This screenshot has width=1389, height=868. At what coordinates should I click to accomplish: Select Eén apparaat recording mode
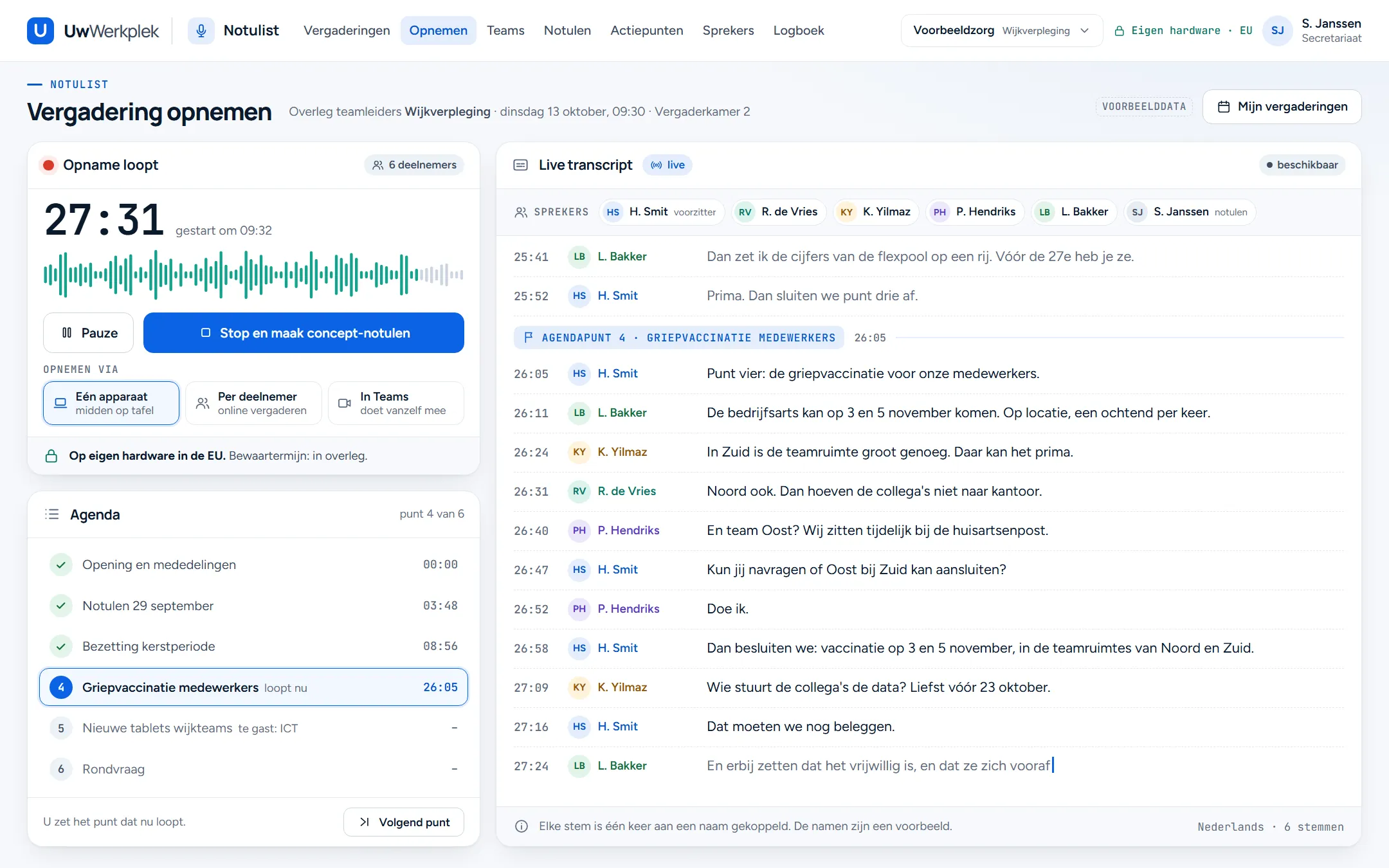click(111, 403)
